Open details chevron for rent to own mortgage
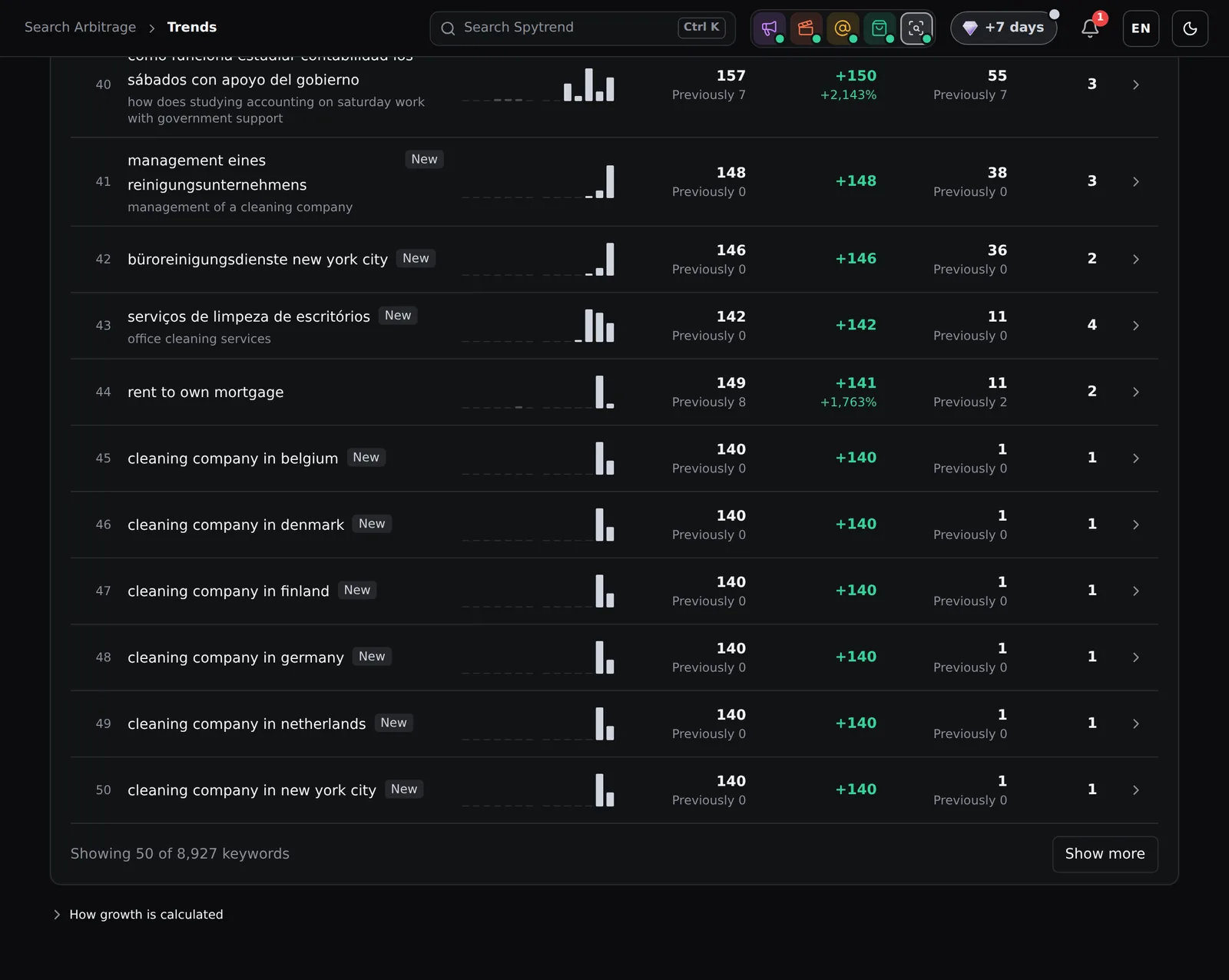The width and height of the screenshot is (1229, 980). (x=1135, y=392)
